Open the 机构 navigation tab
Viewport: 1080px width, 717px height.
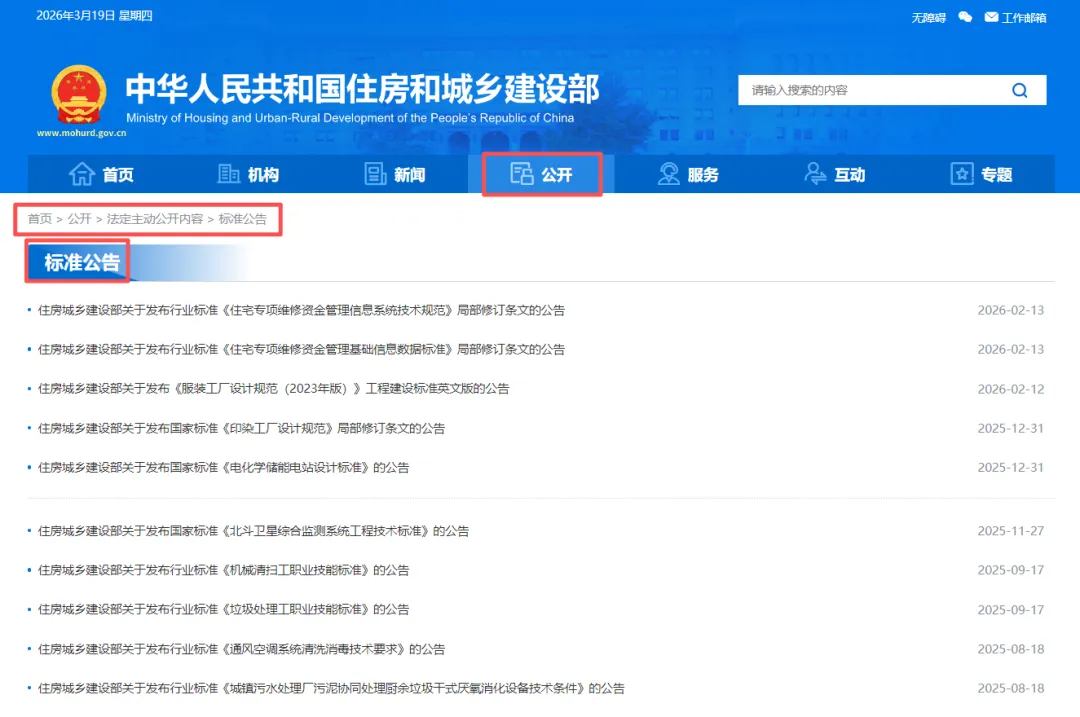[248, 174]
